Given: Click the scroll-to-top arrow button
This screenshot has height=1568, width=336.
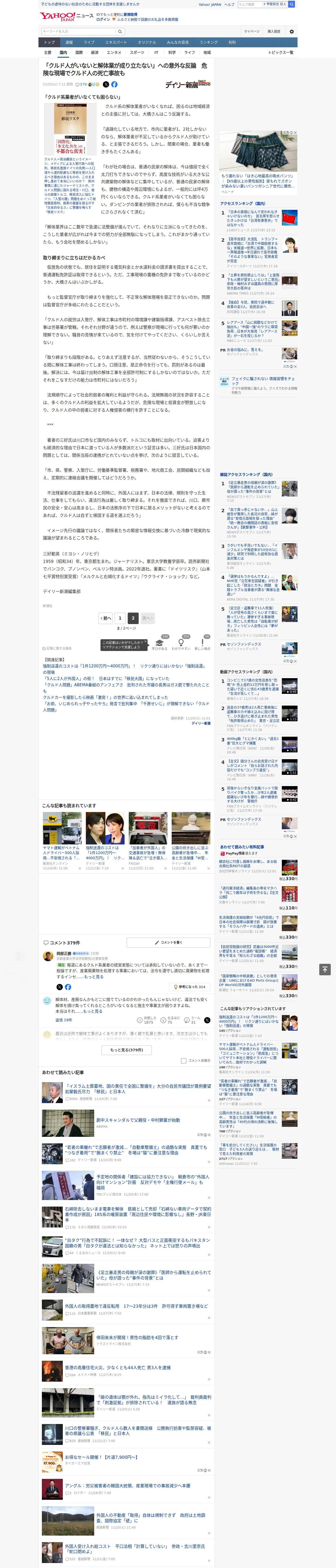Looking at the screenshot, I should pyautogui.click(x=325, y=969).
